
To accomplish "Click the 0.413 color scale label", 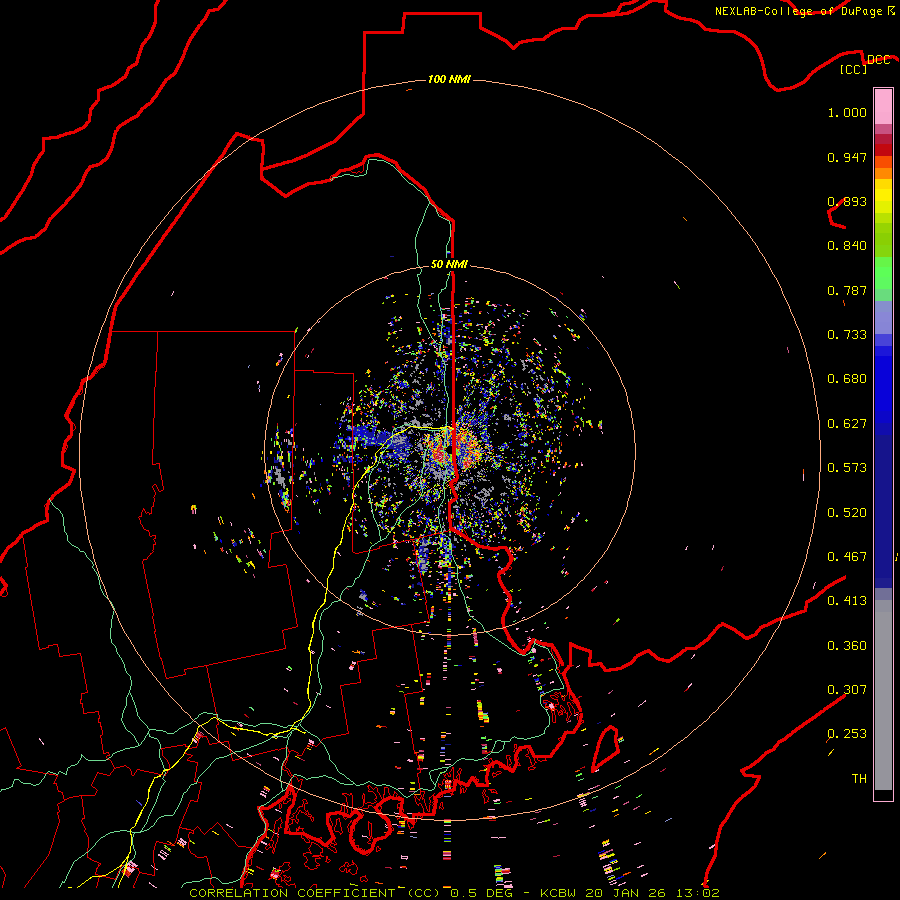I will click(x=847, y=601).
